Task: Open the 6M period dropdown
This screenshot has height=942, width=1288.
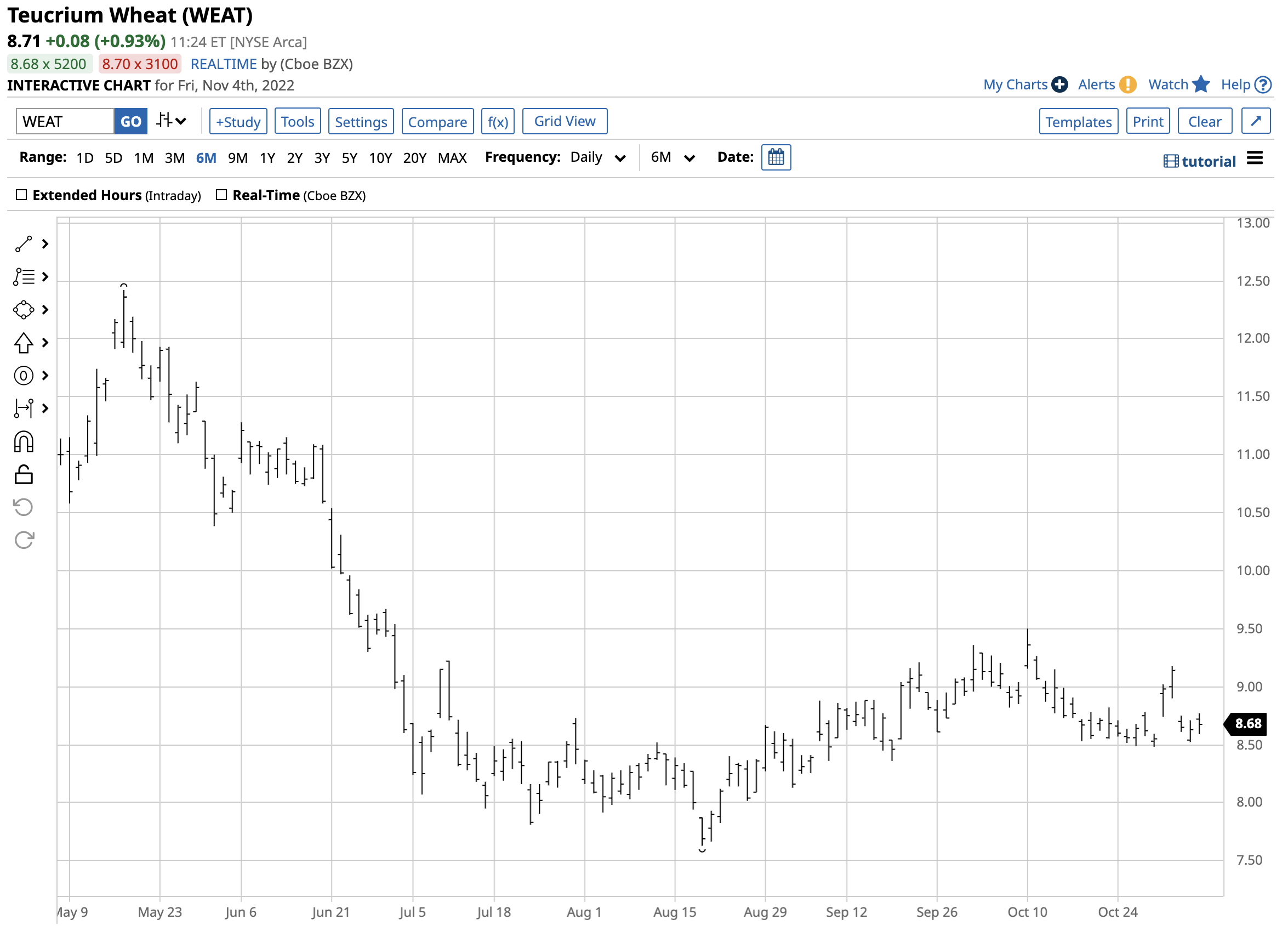Action: click(673, 158)
